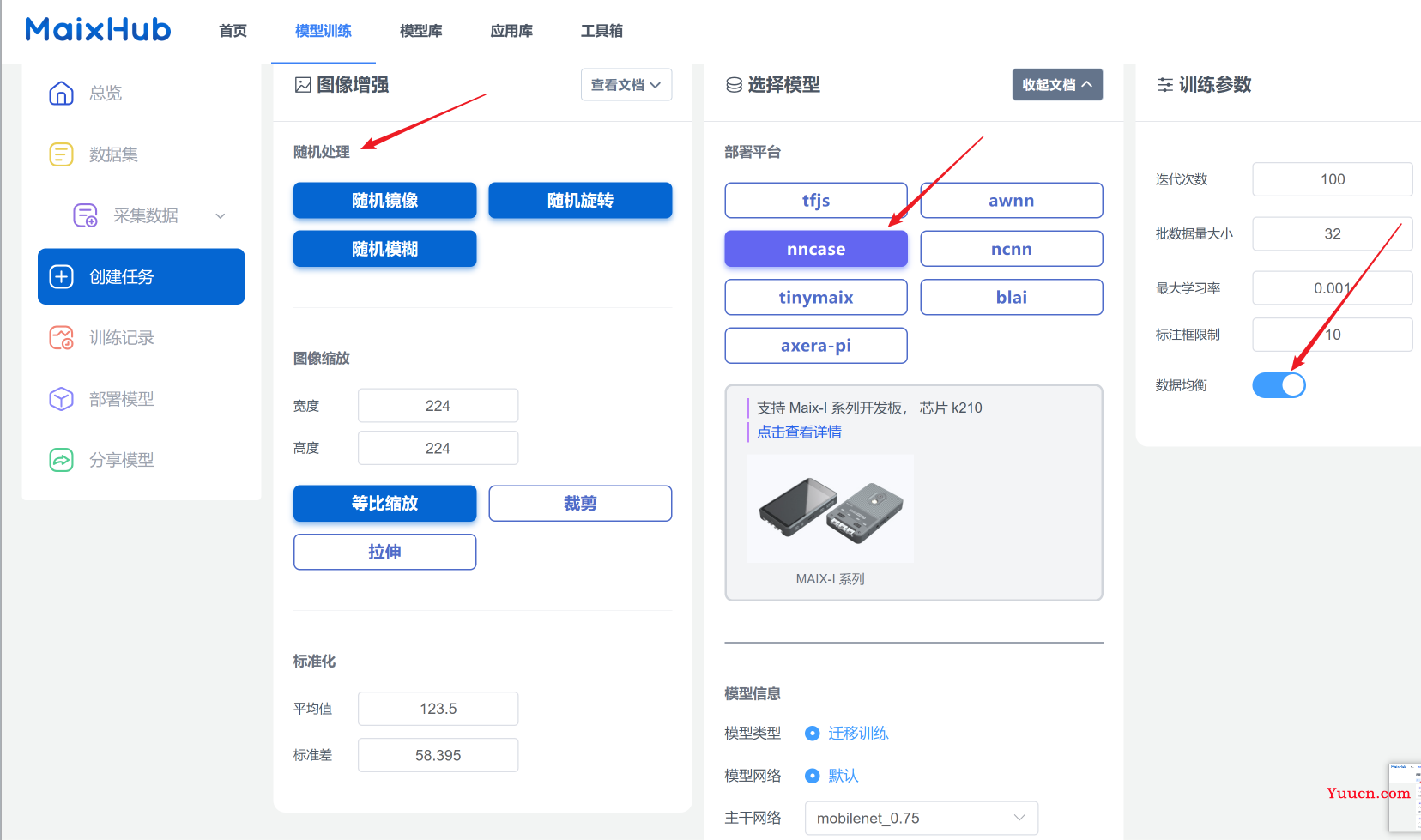Choose the tinymaix deployment platform
This screenshot has height=840, width=1421.
click(816, 297)
